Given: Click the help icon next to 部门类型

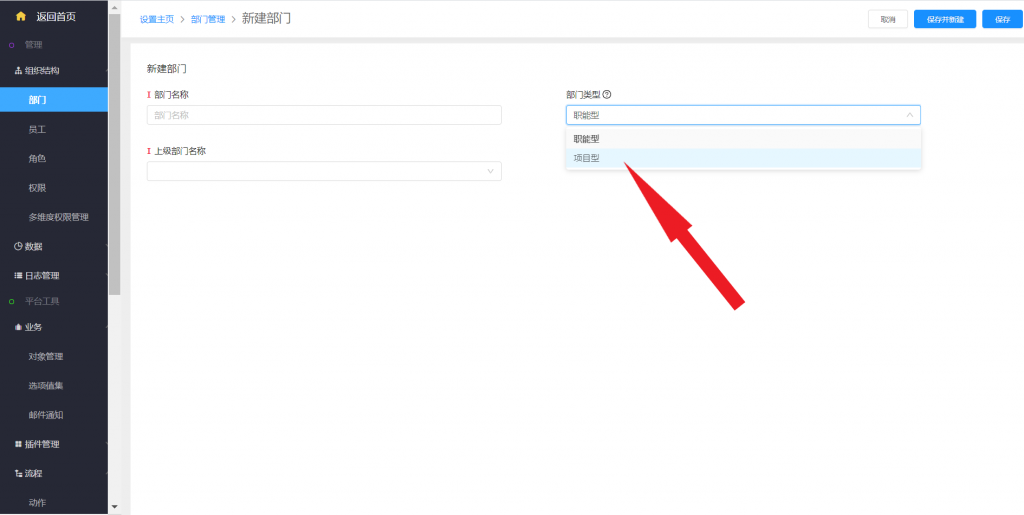Looking at the screenshot, I should point(607,95).
